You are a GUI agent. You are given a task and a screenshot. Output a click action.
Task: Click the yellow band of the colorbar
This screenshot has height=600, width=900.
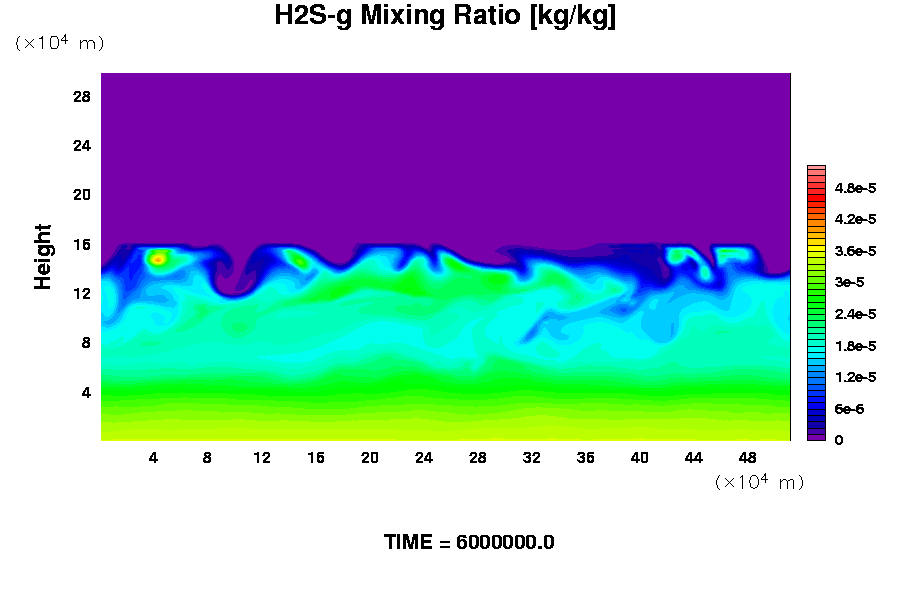tap(816, 245)
